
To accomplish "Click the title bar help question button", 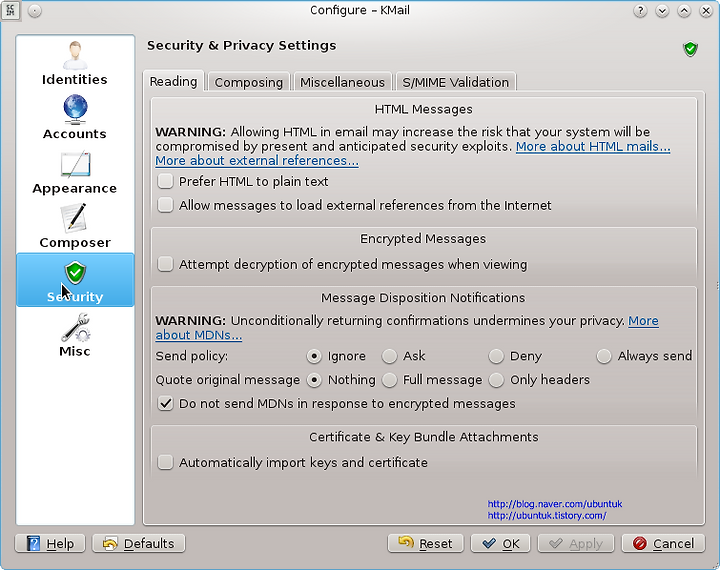I will tap(640, 11).
